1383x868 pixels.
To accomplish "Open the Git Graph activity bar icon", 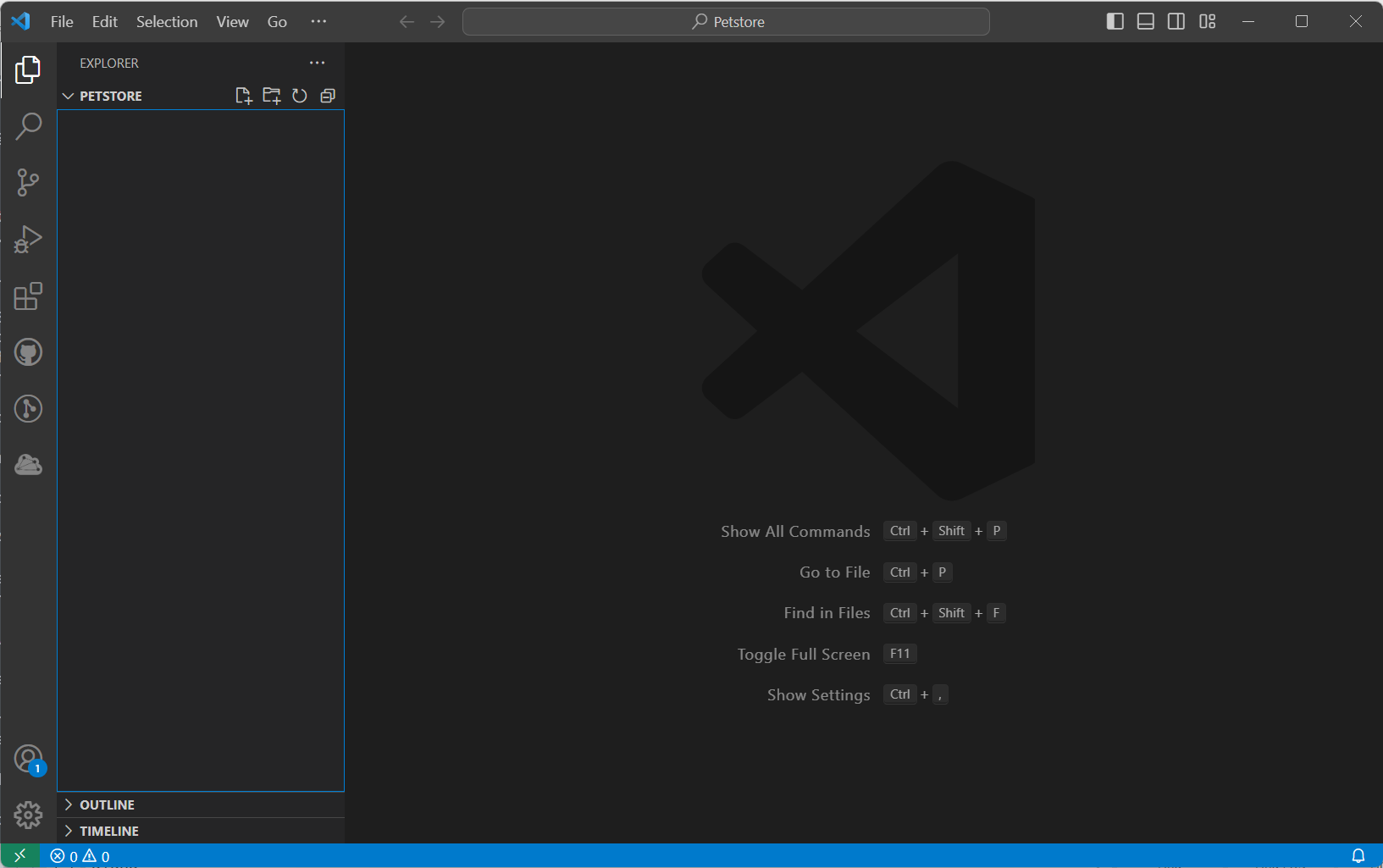I will click(28, 409).
